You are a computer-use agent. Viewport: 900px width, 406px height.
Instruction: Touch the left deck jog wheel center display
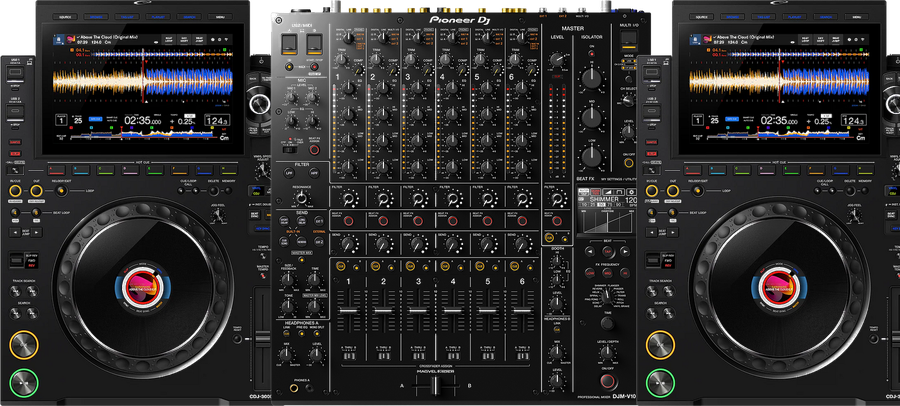pyautogui.click(x=142, y=287)
